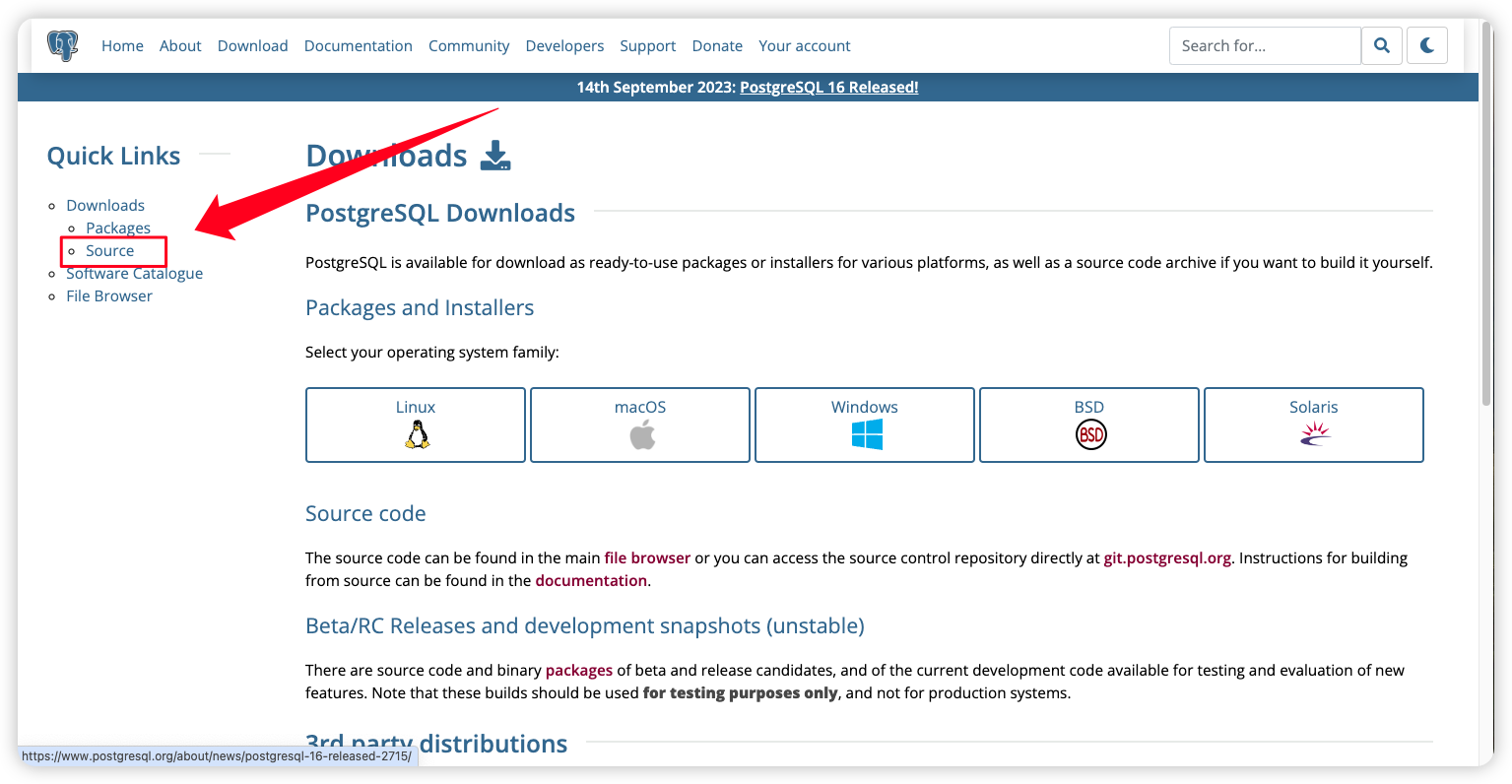The width and height of the screenshot is (1512, 784).
Task: Select the BSD logo icon
Action: 1091,434
